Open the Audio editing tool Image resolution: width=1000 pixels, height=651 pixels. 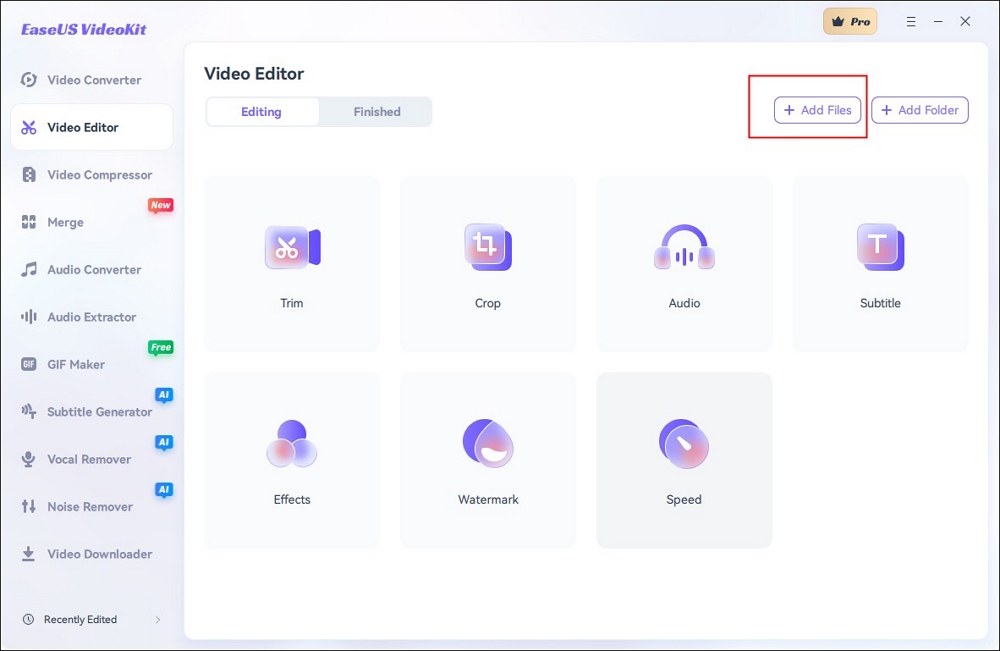point(684,264)
